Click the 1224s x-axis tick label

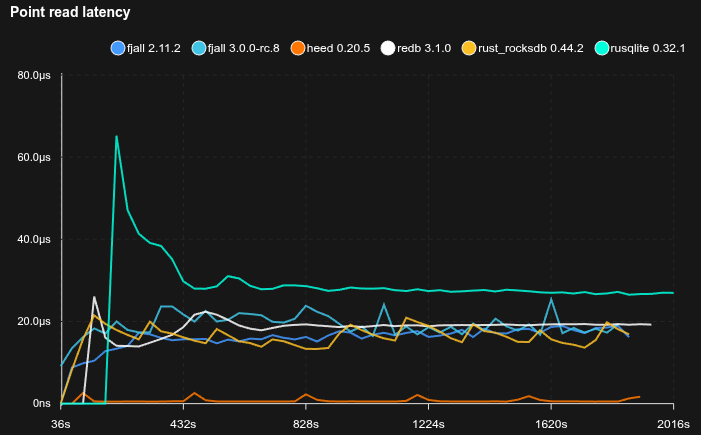[x=428, y=425]
